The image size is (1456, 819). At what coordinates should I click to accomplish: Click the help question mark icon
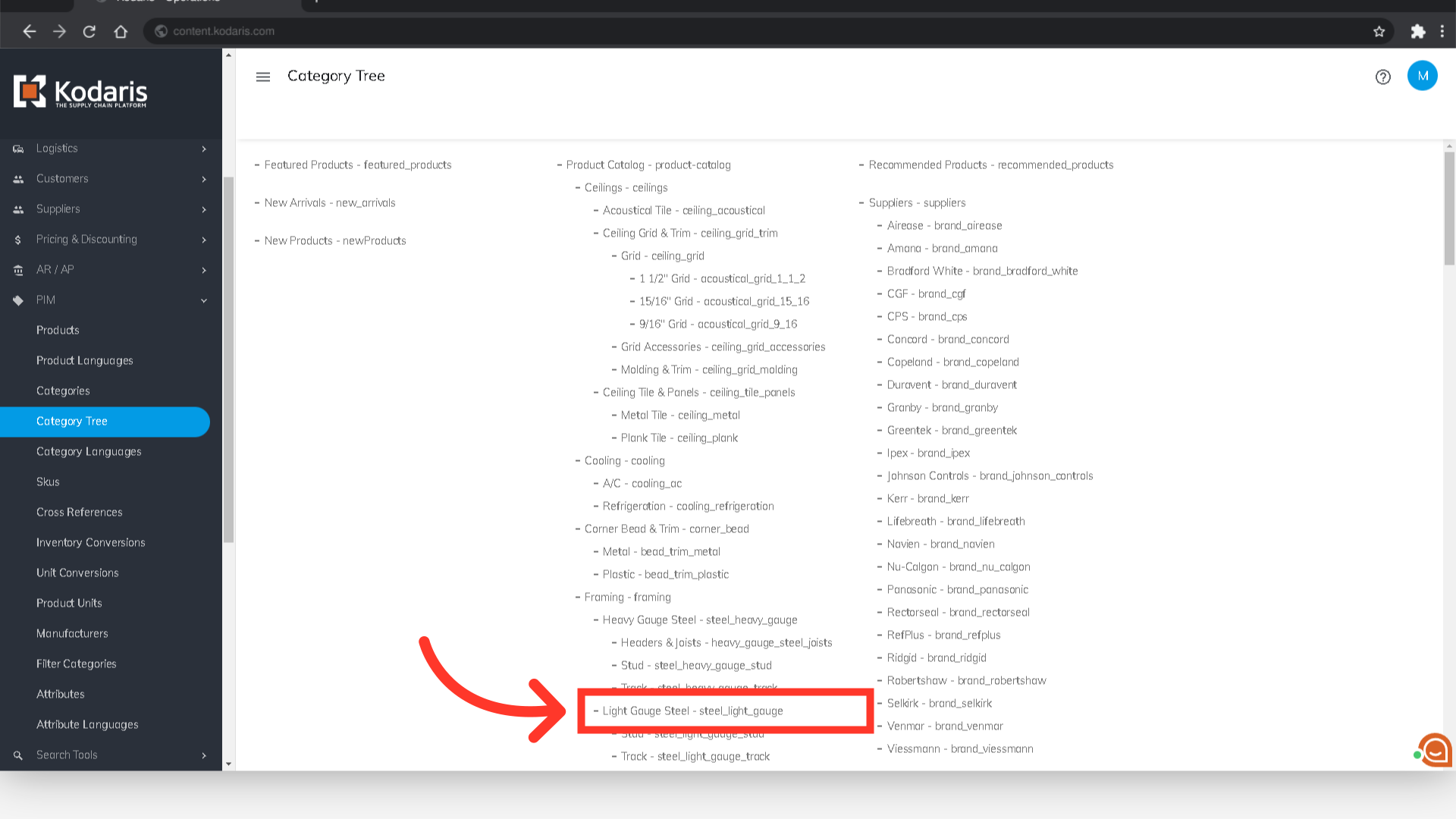[x=1382, y=77]
